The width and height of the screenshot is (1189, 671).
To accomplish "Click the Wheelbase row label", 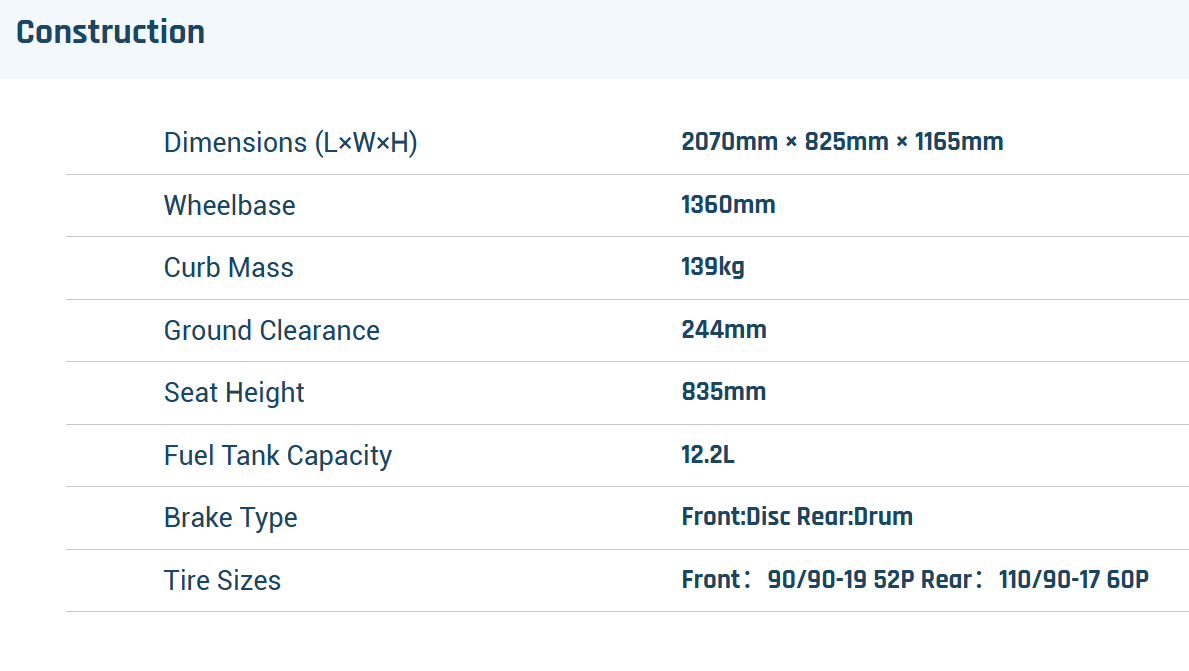I will 229,206.
